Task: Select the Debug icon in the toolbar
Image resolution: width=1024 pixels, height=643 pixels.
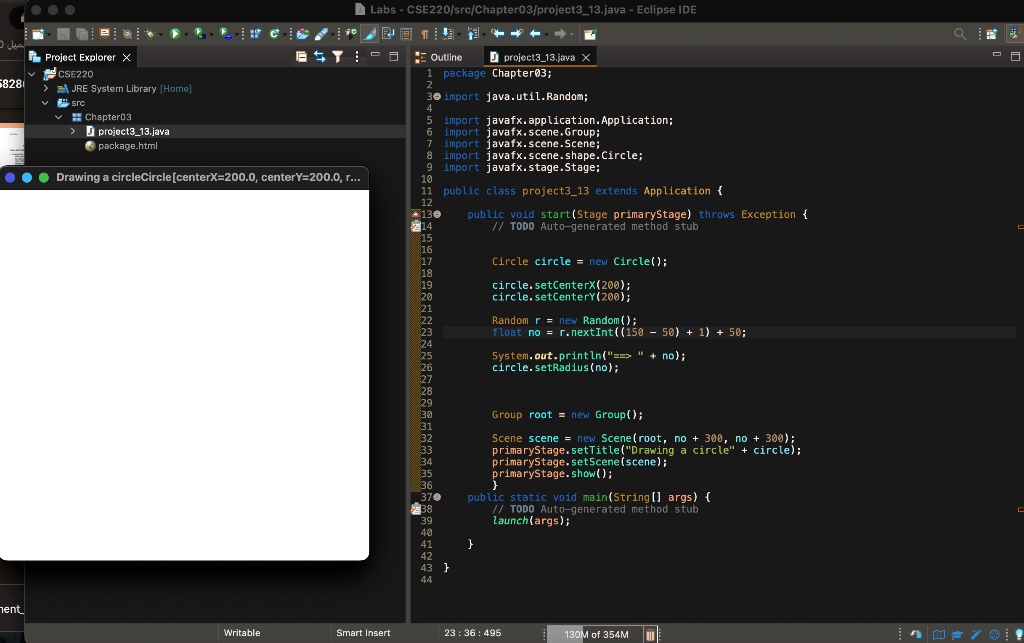Action: point(151,32)
